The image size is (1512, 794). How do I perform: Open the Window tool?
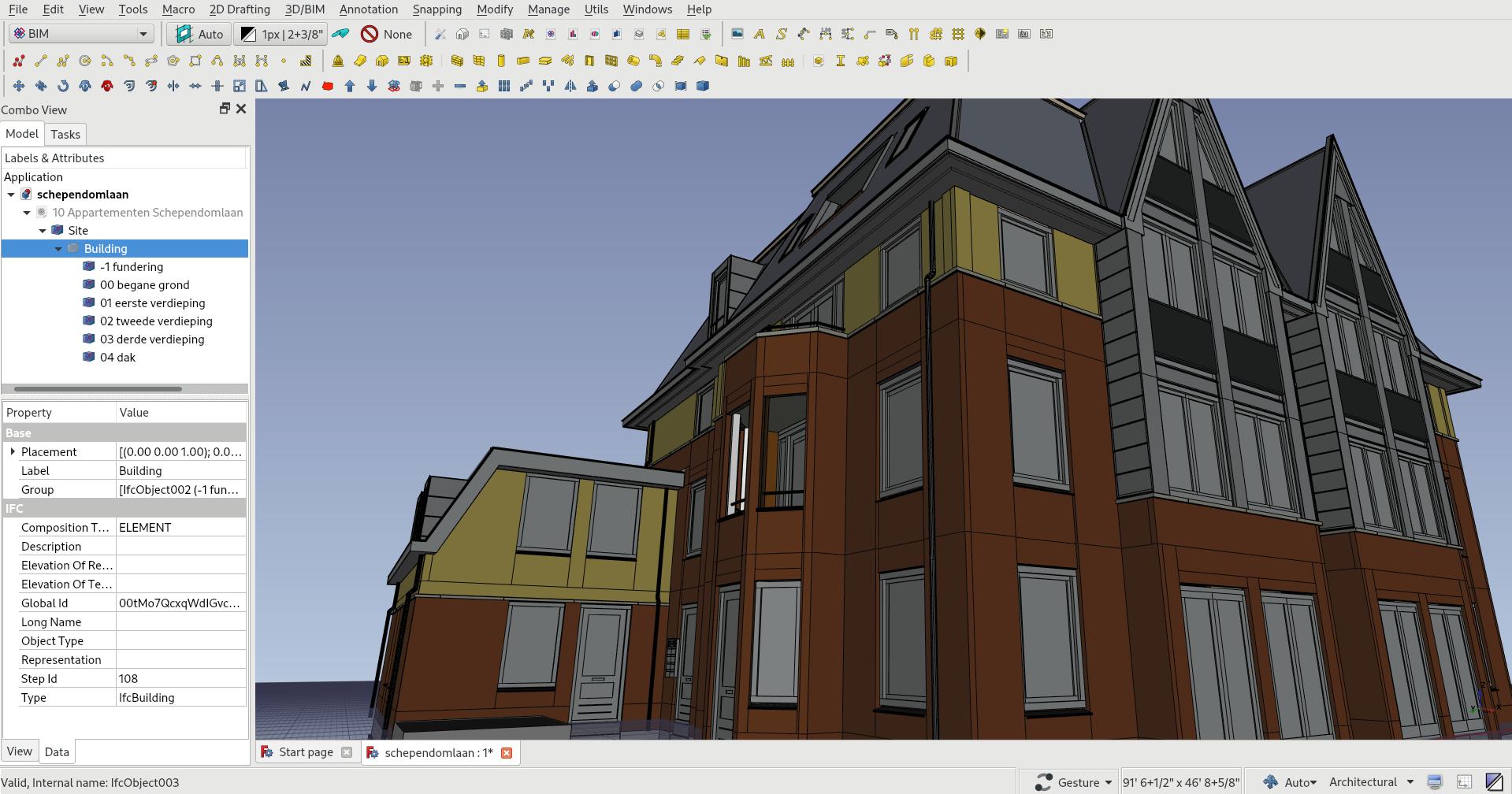(612, 61)
